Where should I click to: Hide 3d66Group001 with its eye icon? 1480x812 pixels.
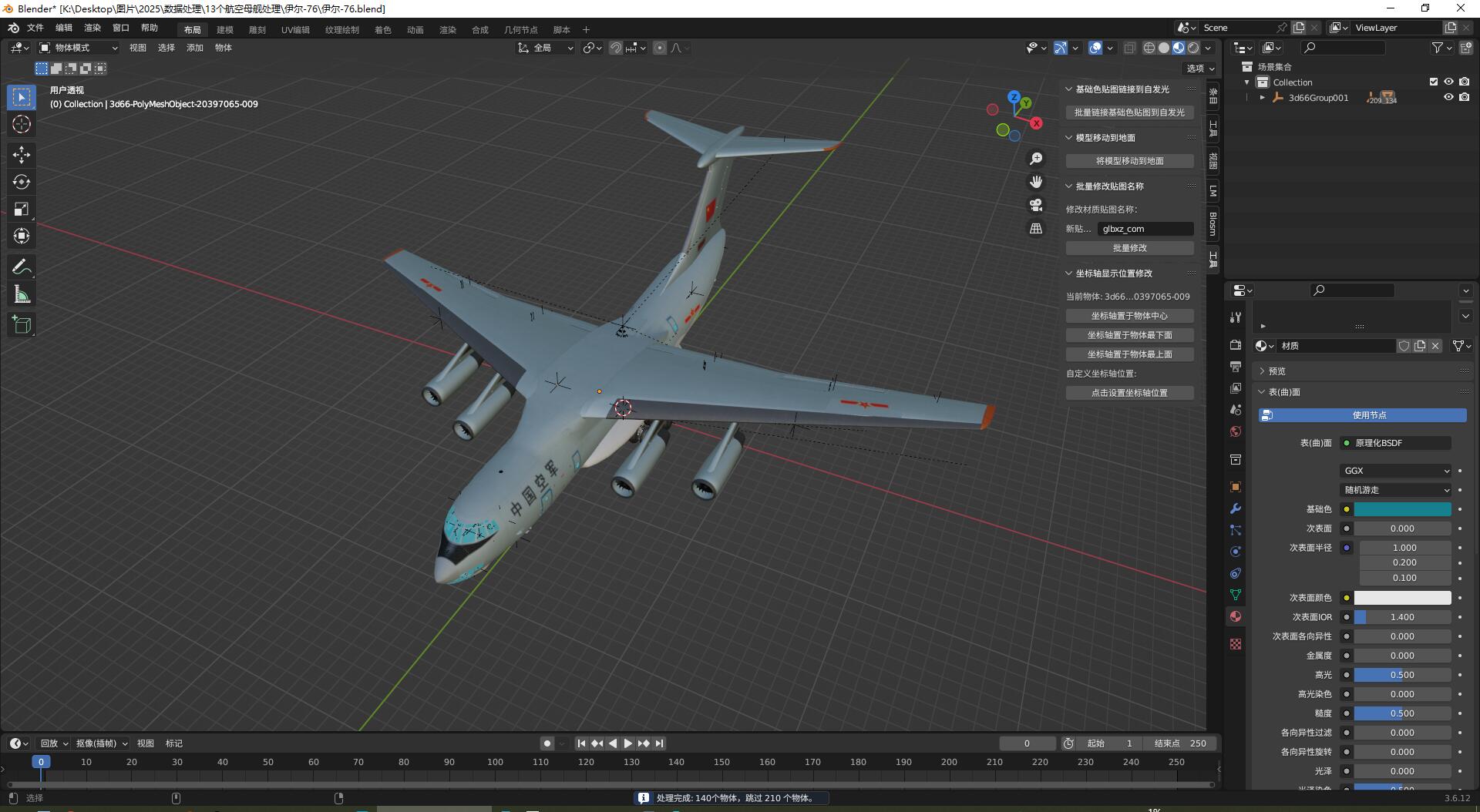point(1448,97)
